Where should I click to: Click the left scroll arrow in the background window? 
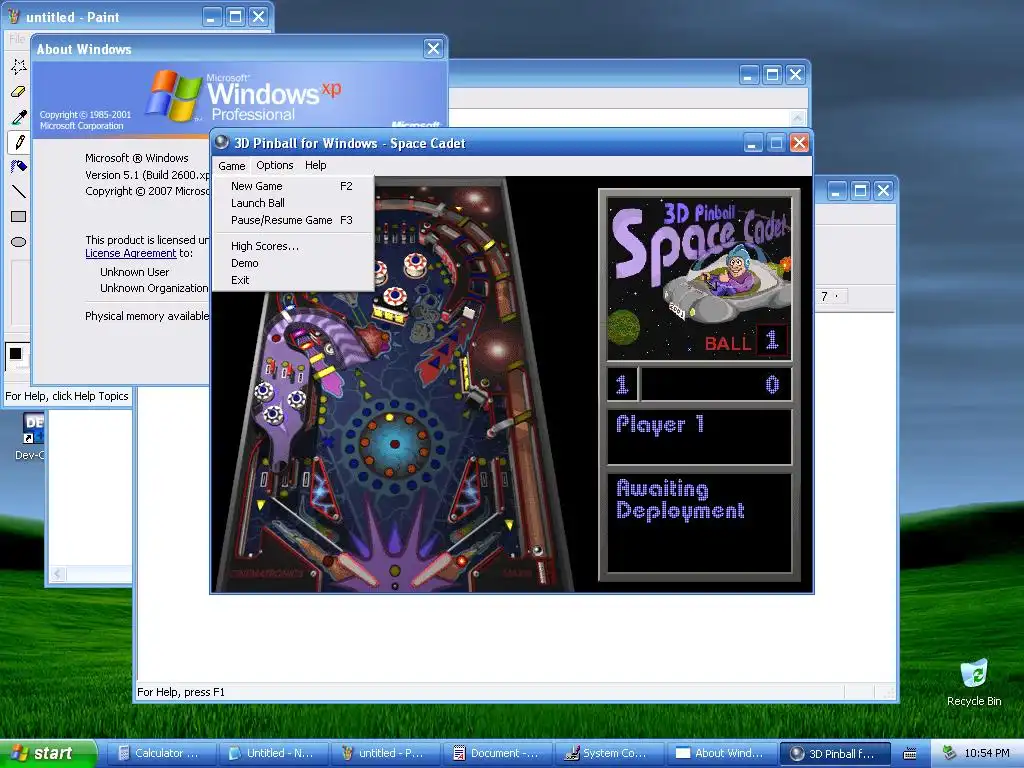tap(58, 574)
